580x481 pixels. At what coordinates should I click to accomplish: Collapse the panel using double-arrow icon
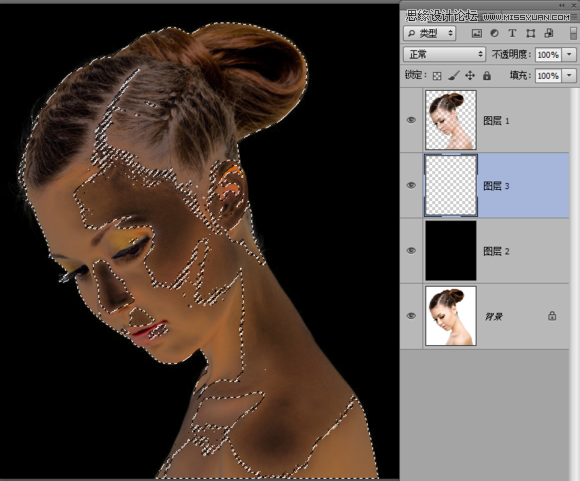tap(562, 6)
